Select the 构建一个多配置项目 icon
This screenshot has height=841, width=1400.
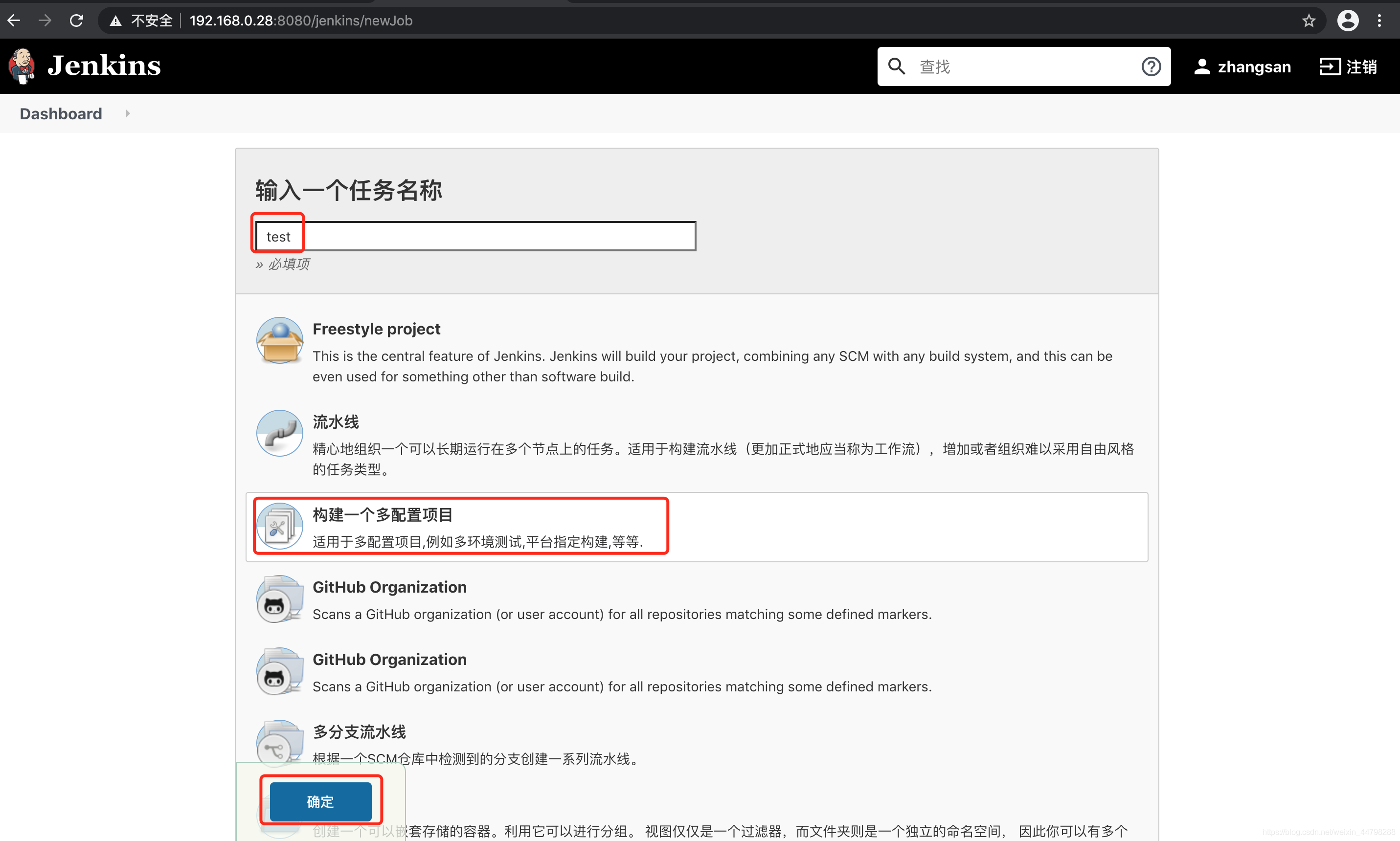[x=279, y=526]
